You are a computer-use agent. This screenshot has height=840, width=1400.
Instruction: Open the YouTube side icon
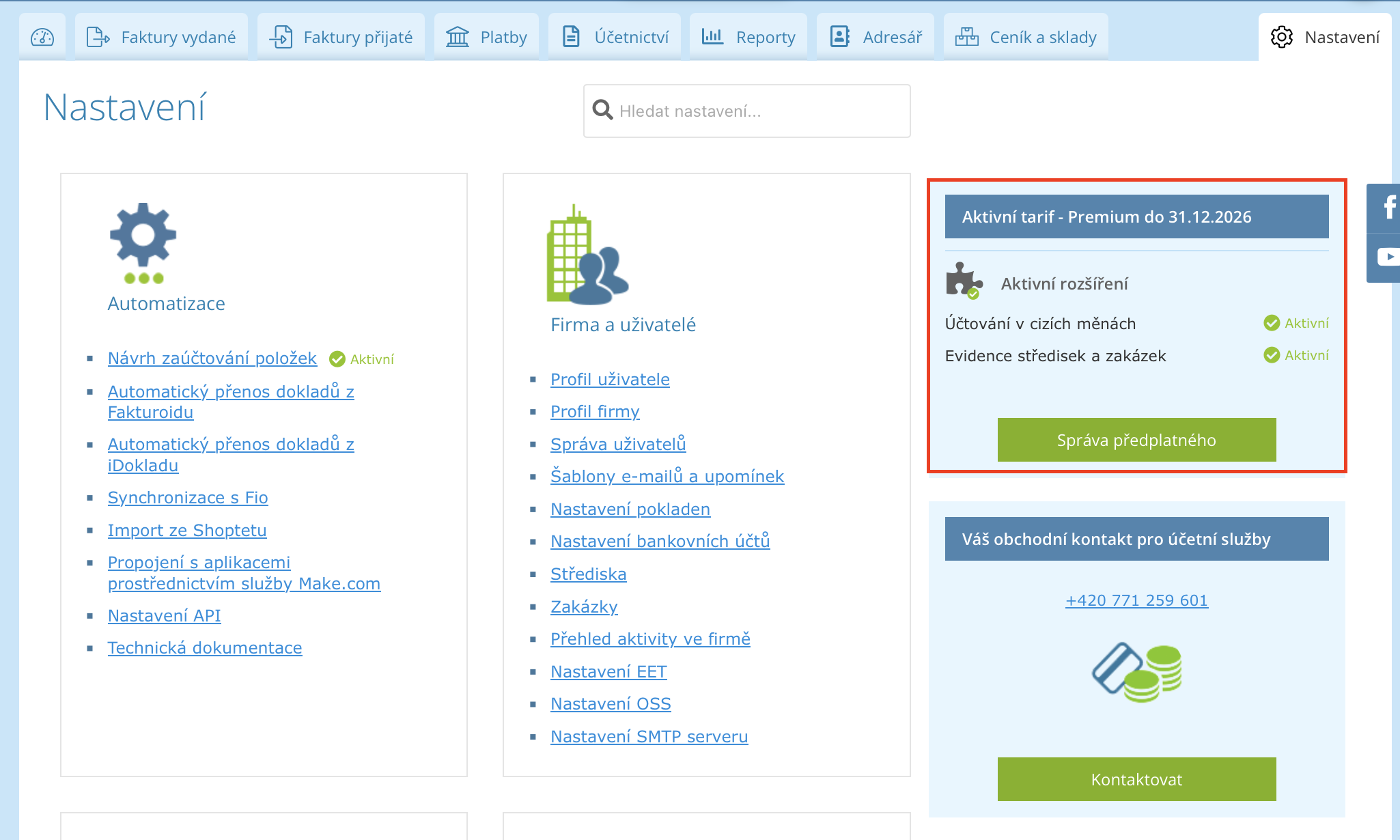point(1386,257)
